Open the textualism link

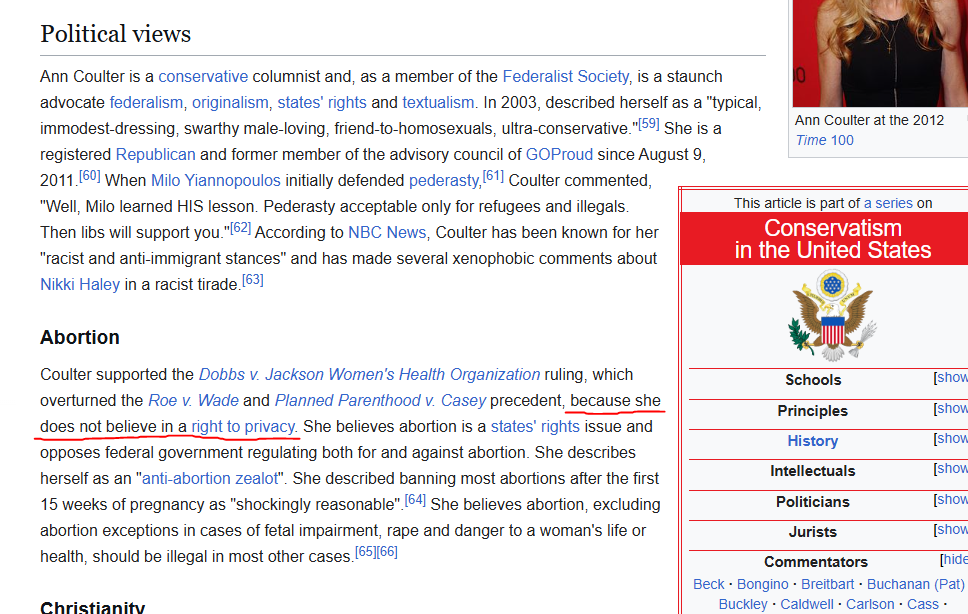[x=438, y=102]
